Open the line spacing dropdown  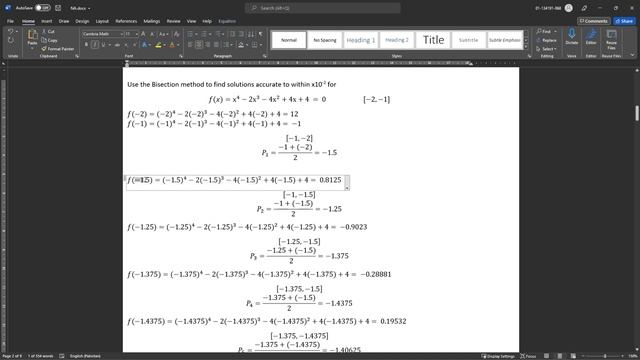click(228, 45)
